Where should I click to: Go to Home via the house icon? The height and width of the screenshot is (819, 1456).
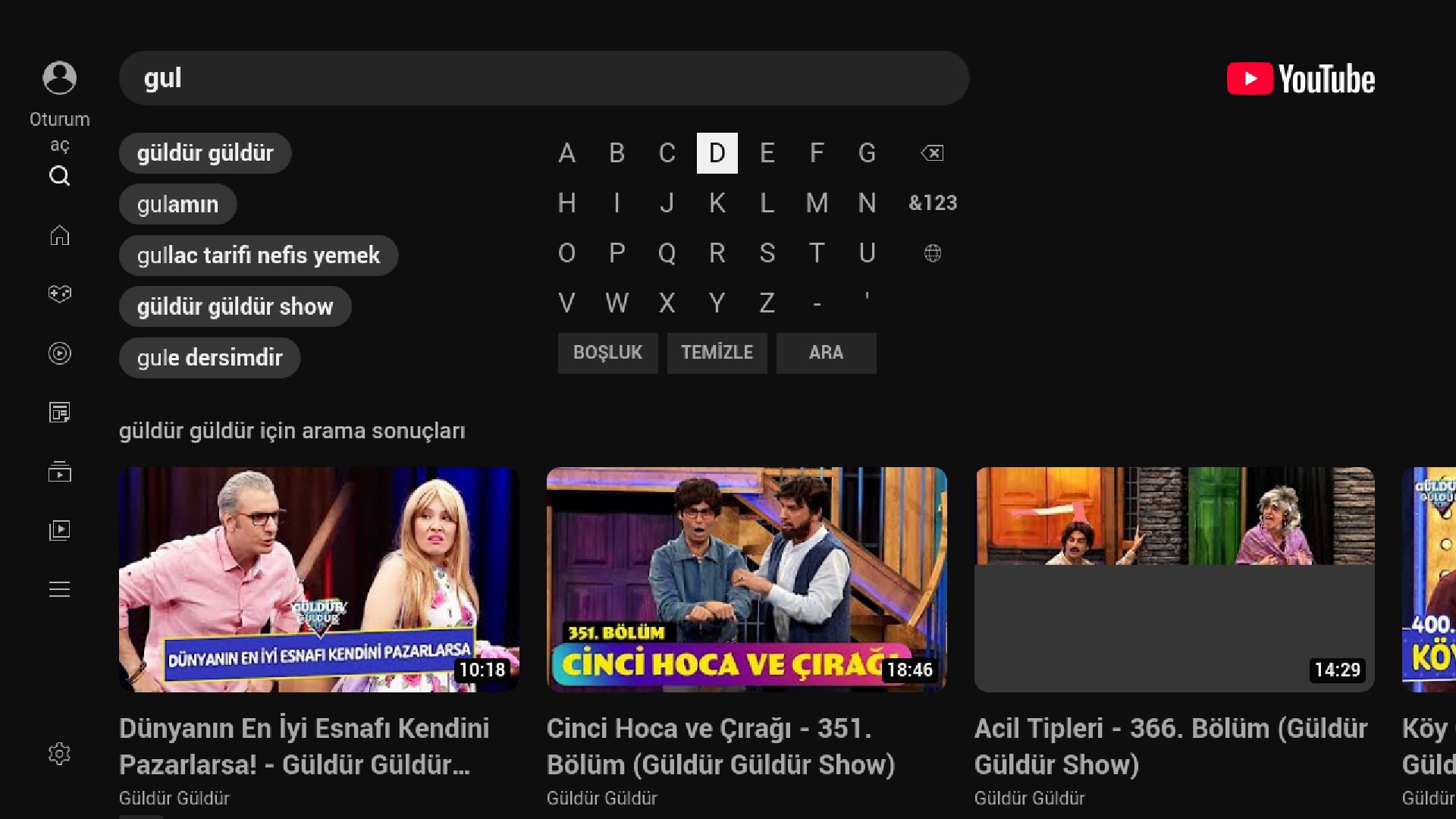pos(59,235)
